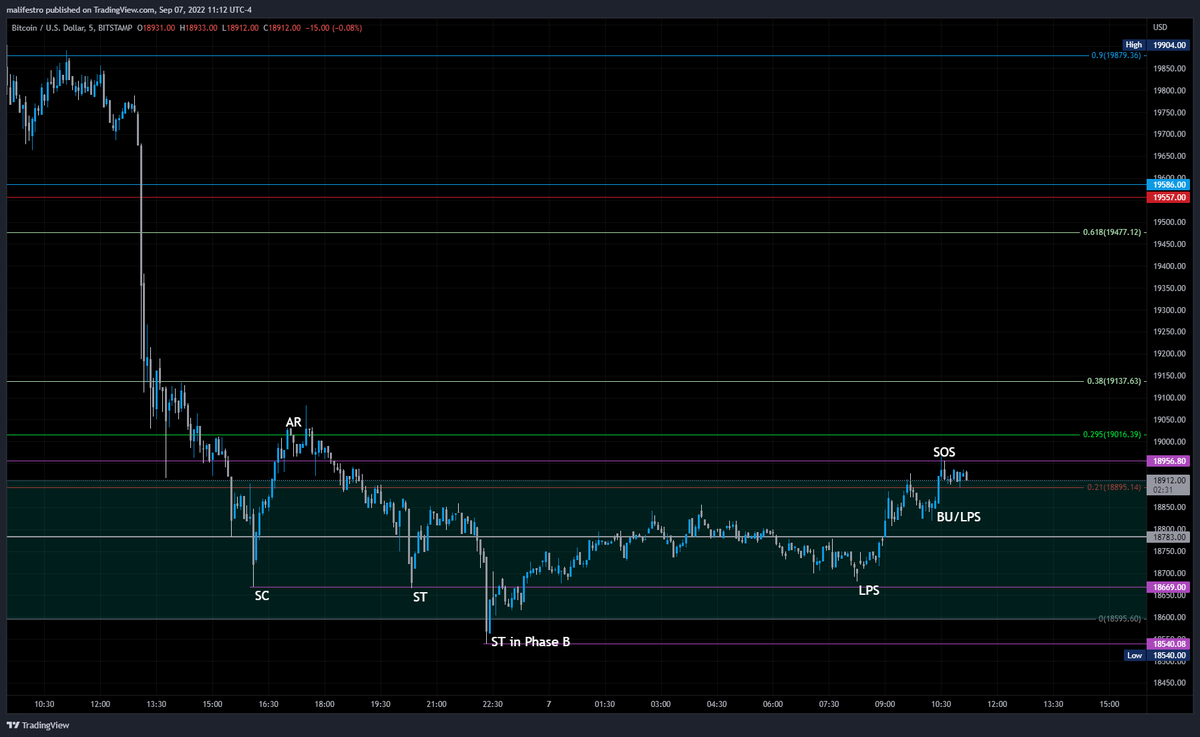The height and width of the screenshot is (737, 1200).
Task: Click the 18850.00 price axis tick
Action: tap(1169, 508)
